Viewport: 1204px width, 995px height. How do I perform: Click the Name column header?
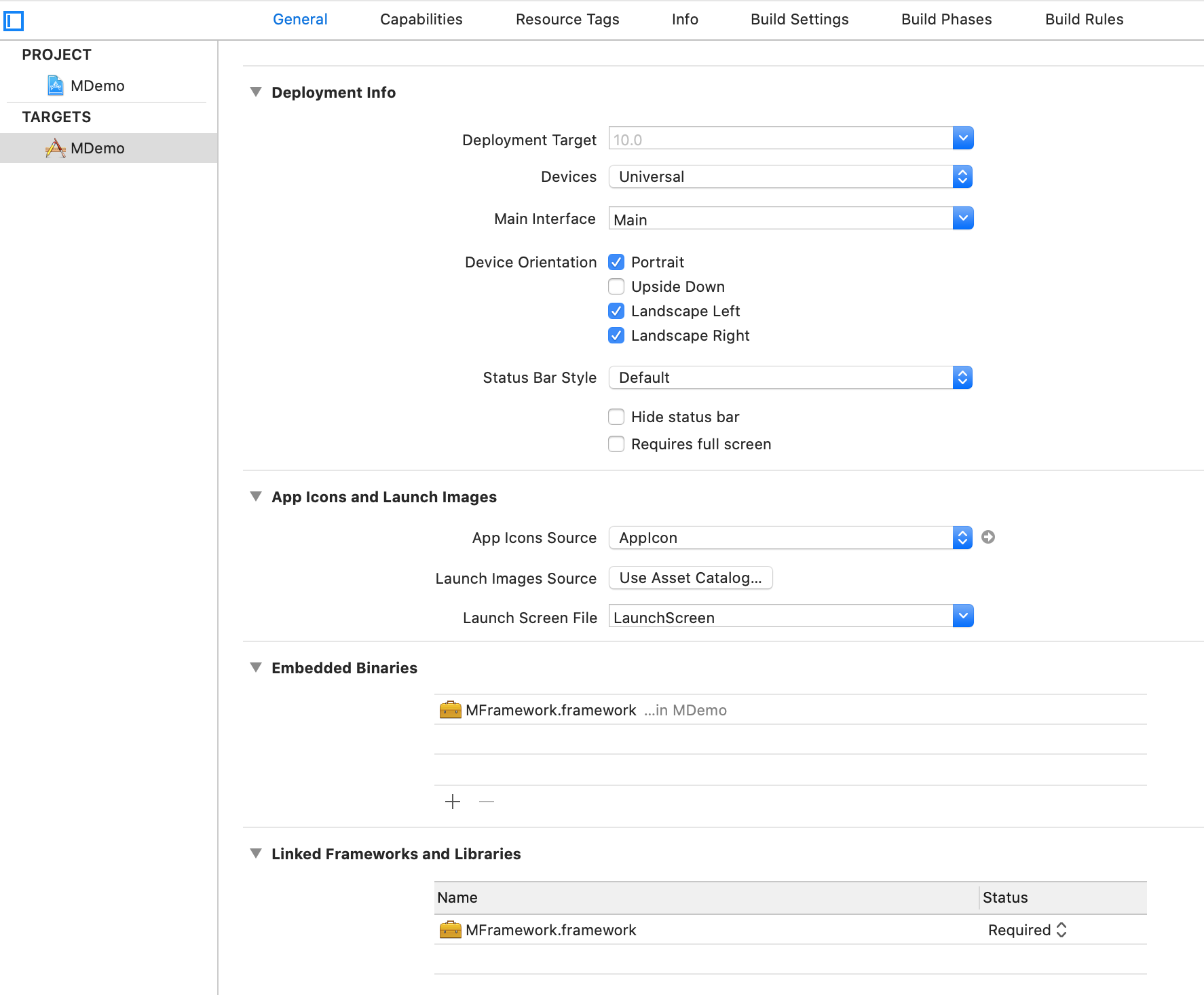coord(706,897)
